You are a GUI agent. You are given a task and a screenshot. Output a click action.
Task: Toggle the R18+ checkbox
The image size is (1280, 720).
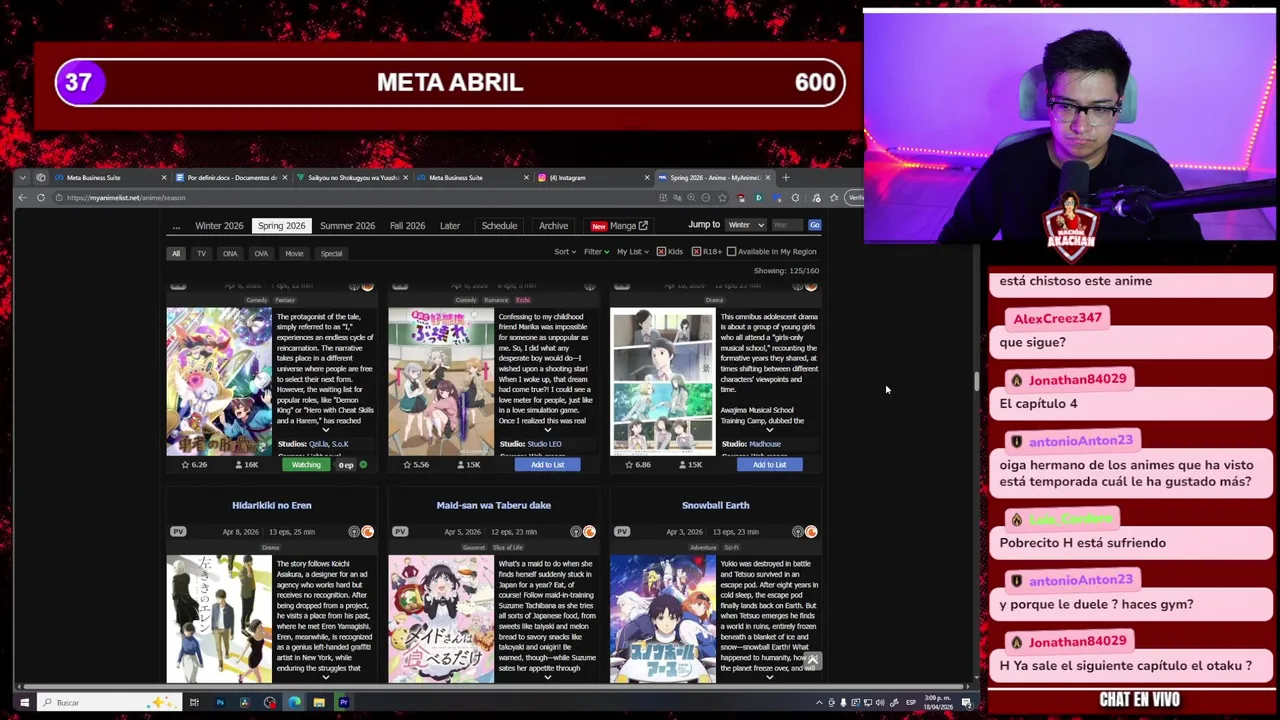pos(696,252)
